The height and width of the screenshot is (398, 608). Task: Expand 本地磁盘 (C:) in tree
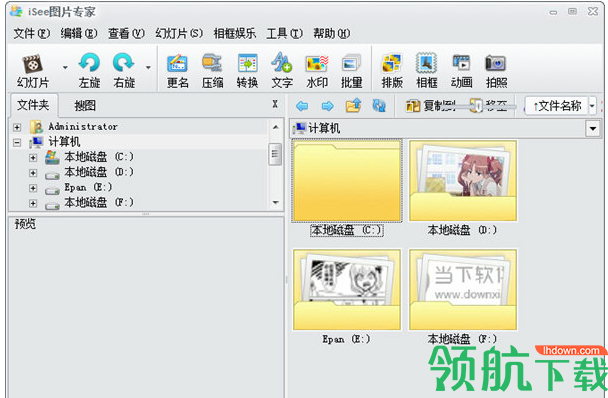pyautogui.click(x=33, y=157)
